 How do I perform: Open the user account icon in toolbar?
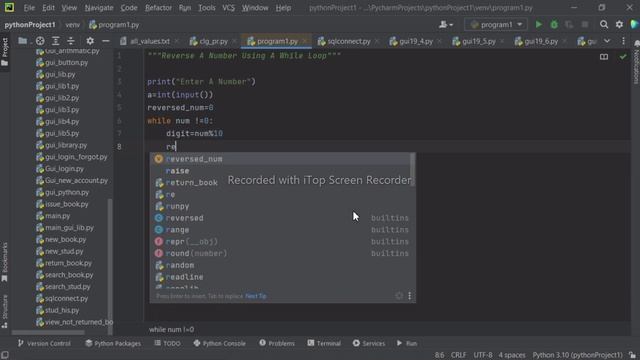(445, 25)
